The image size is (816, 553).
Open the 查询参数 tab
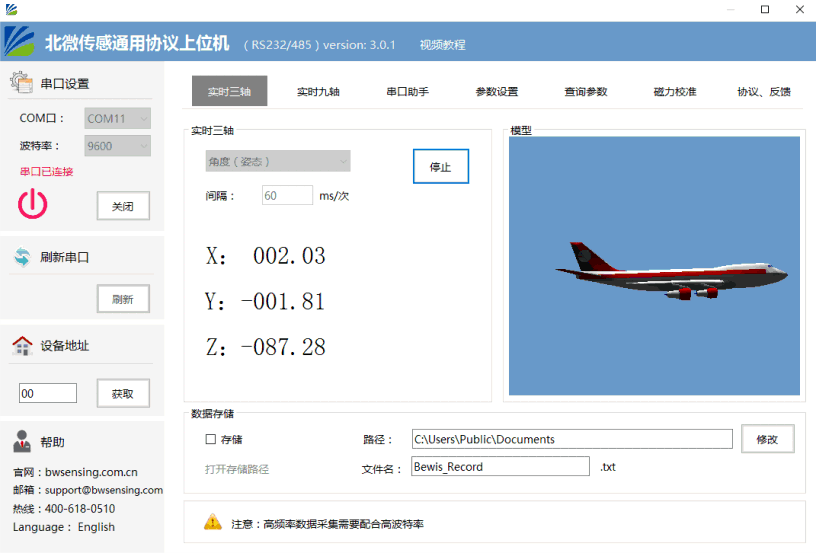[586, 92]
